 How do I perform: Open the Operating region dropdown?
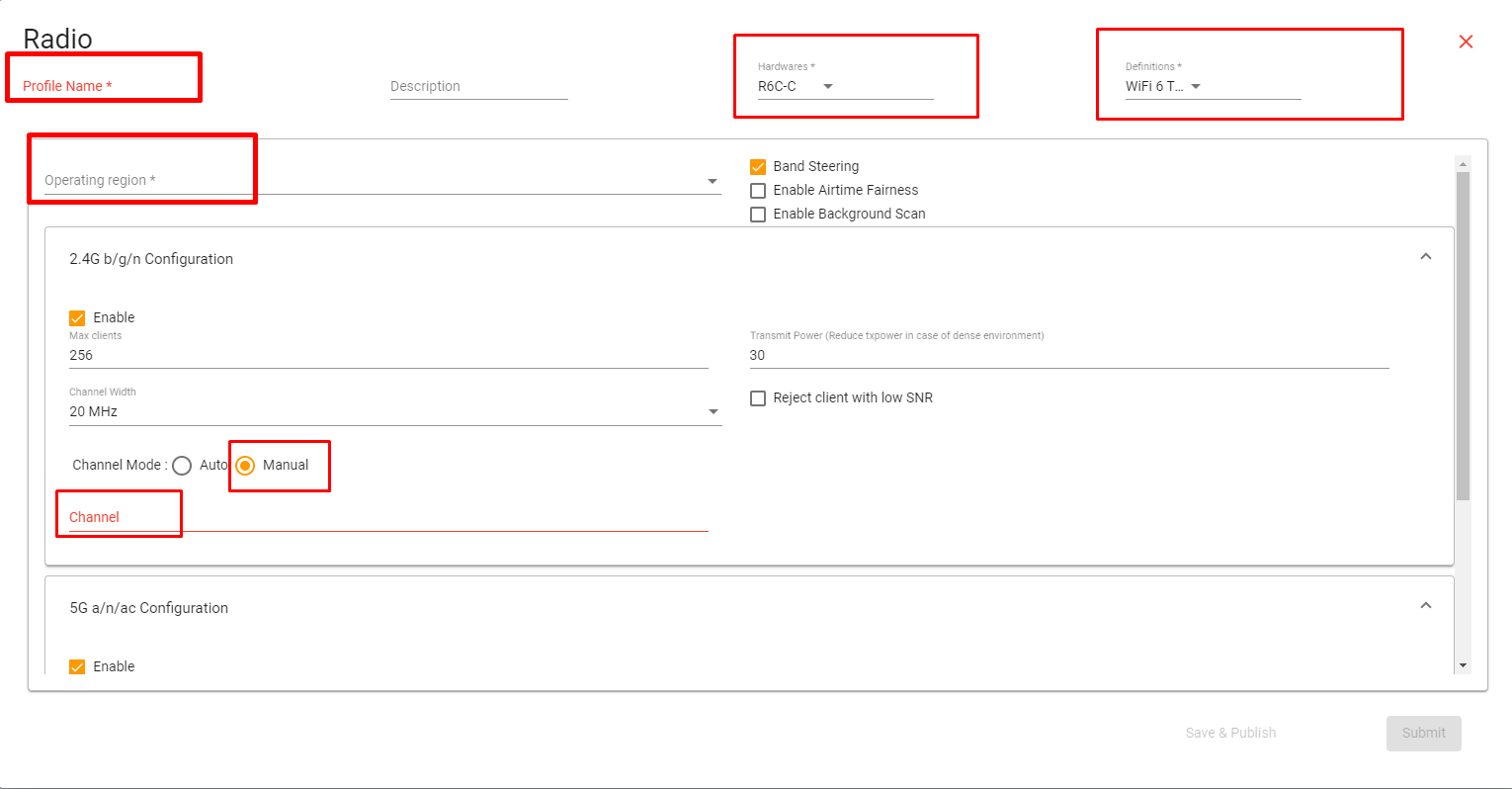pos(382,180)
